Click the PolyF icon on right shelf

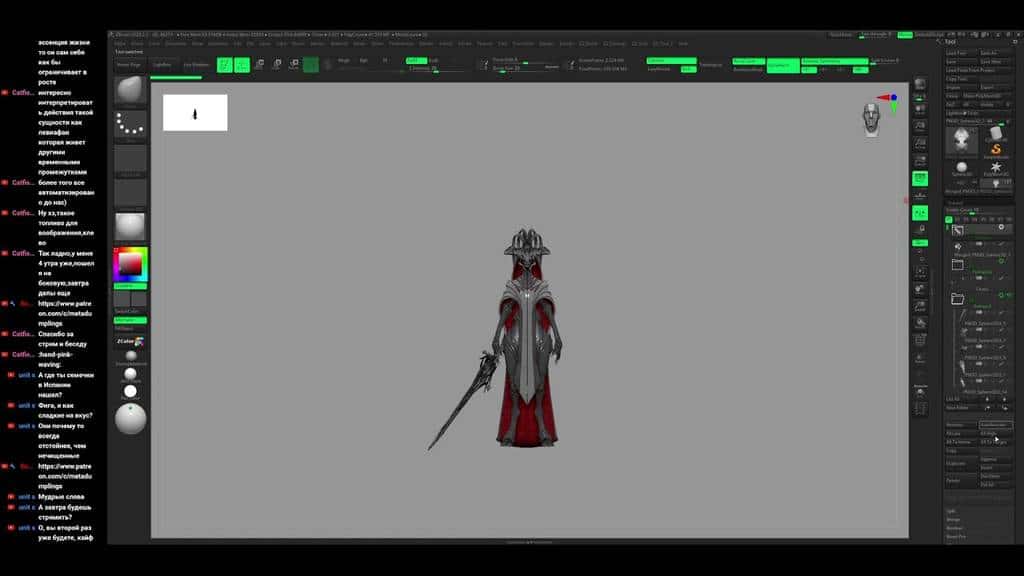920,340
